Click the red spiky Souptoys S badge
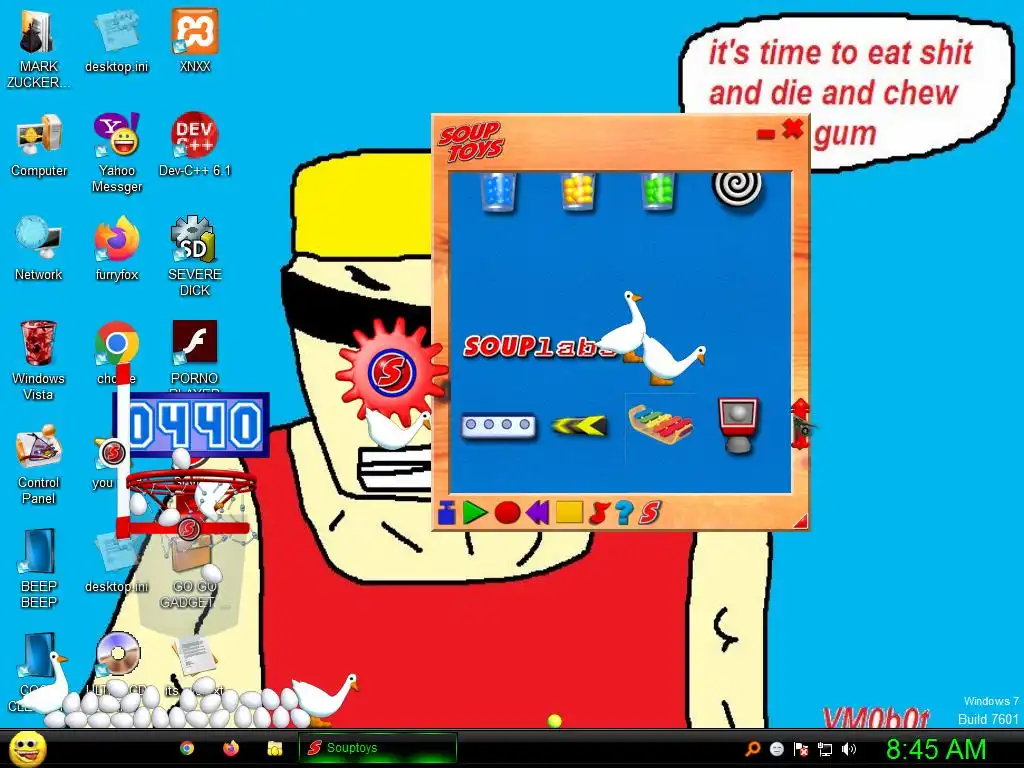This screenshot has width=1024, height=768. point(390,370)
